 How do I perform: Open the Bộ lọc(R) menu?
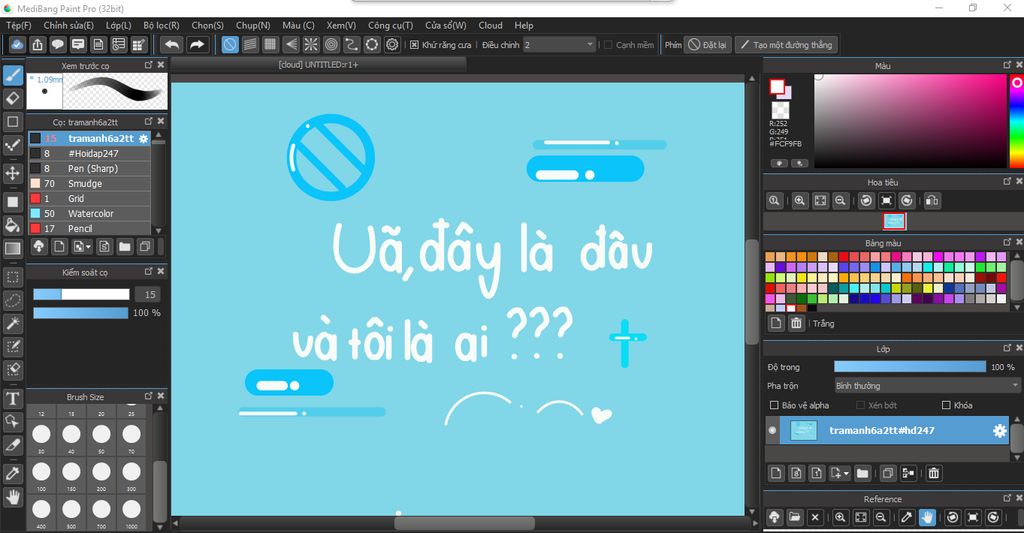point(161,25)
